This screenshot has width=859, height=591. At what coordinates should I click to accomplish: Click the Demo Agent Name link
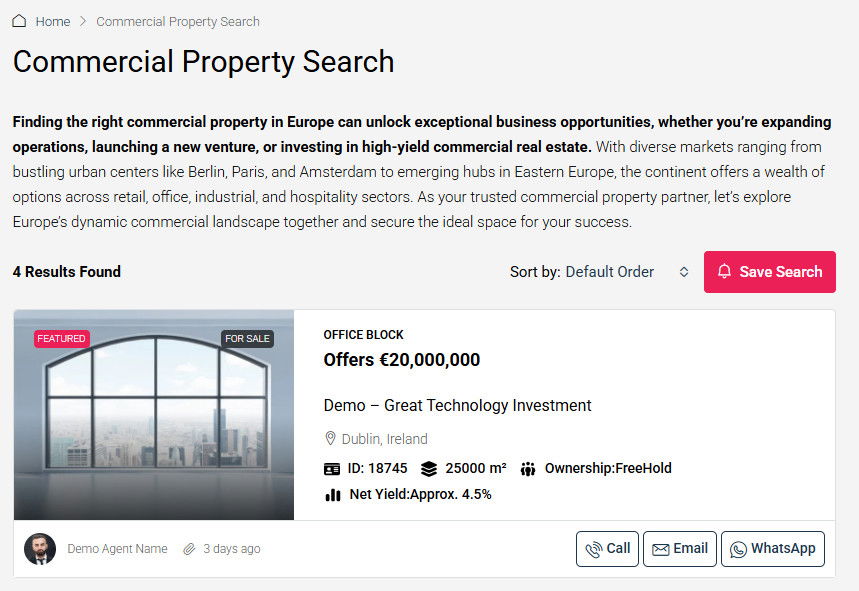click(117, 549)
